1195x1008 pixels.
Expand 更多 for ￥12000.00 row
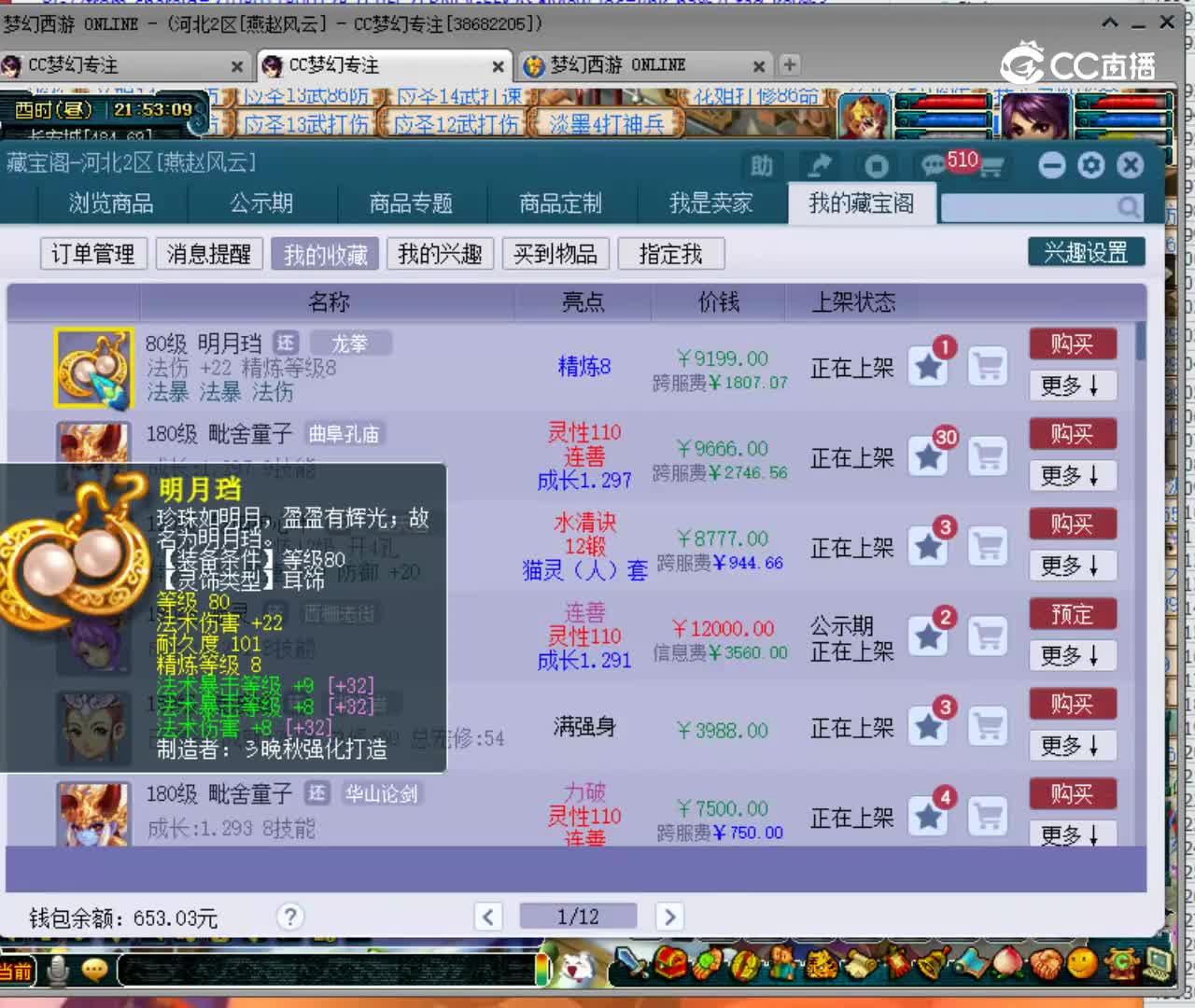click(x=1072, y=655)
